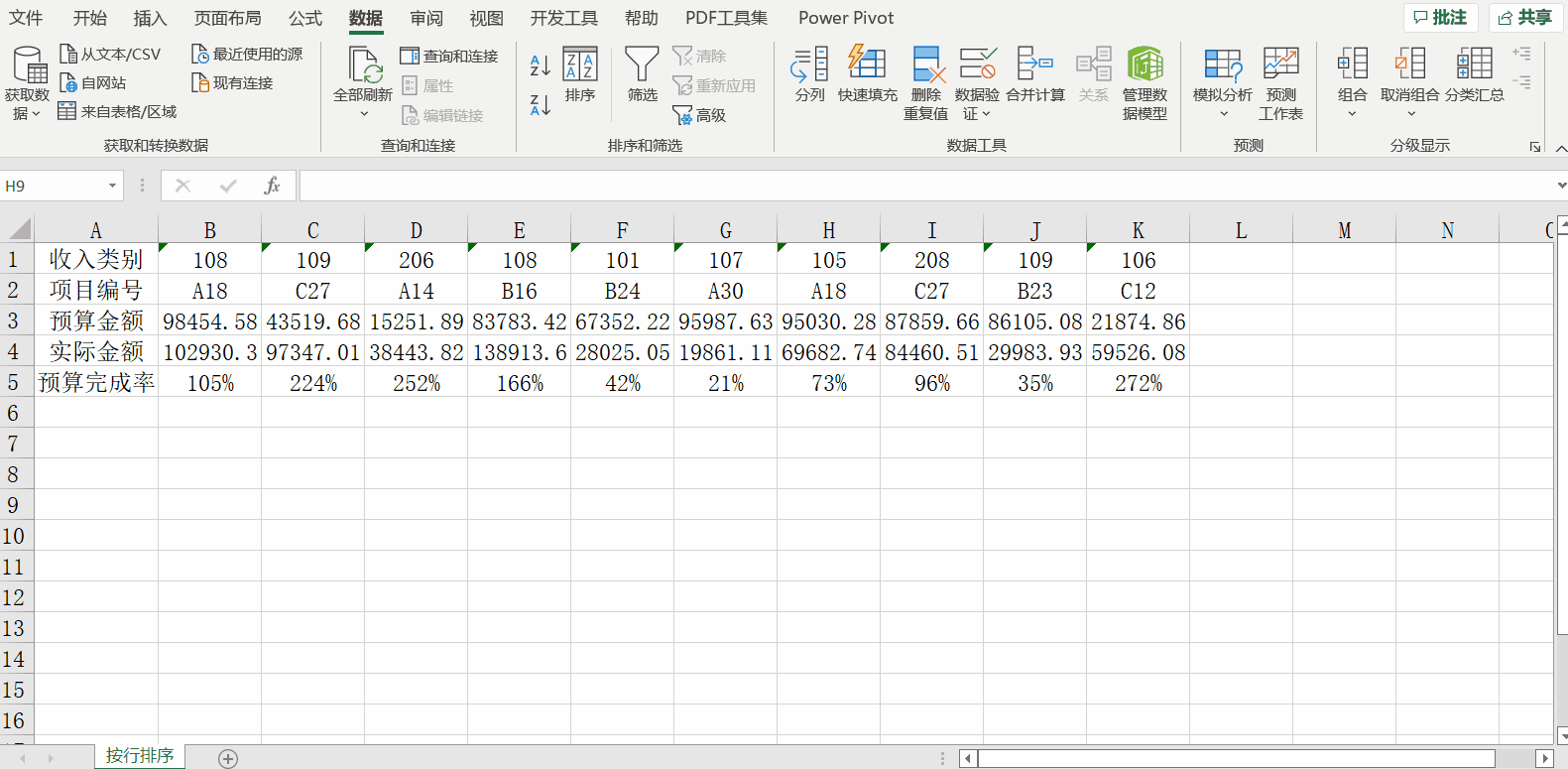The image size is (1568, 769).
Task: Expand the 模拟分析 what-if dropdown
Action: (x=1223, y=114)
